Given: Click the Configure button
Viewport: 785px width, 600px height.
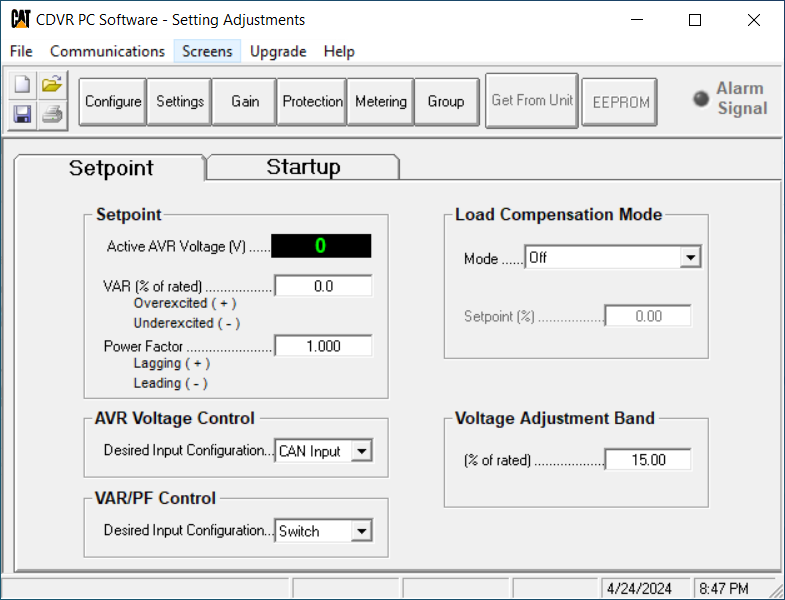Looking at the screenshot, I should [113, 102].
